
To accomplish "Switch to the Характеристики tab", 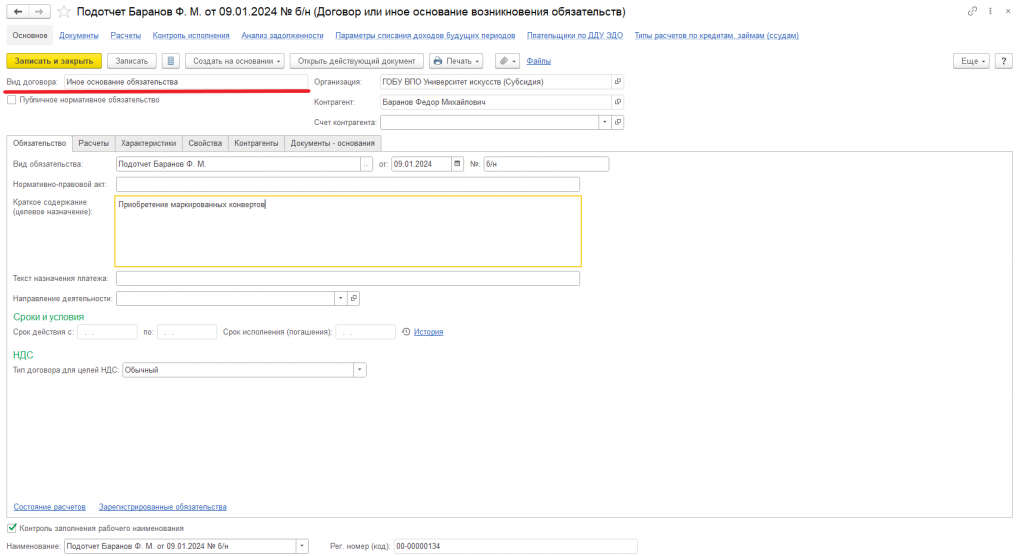I will pyautogui.click(x=148, y=143).
